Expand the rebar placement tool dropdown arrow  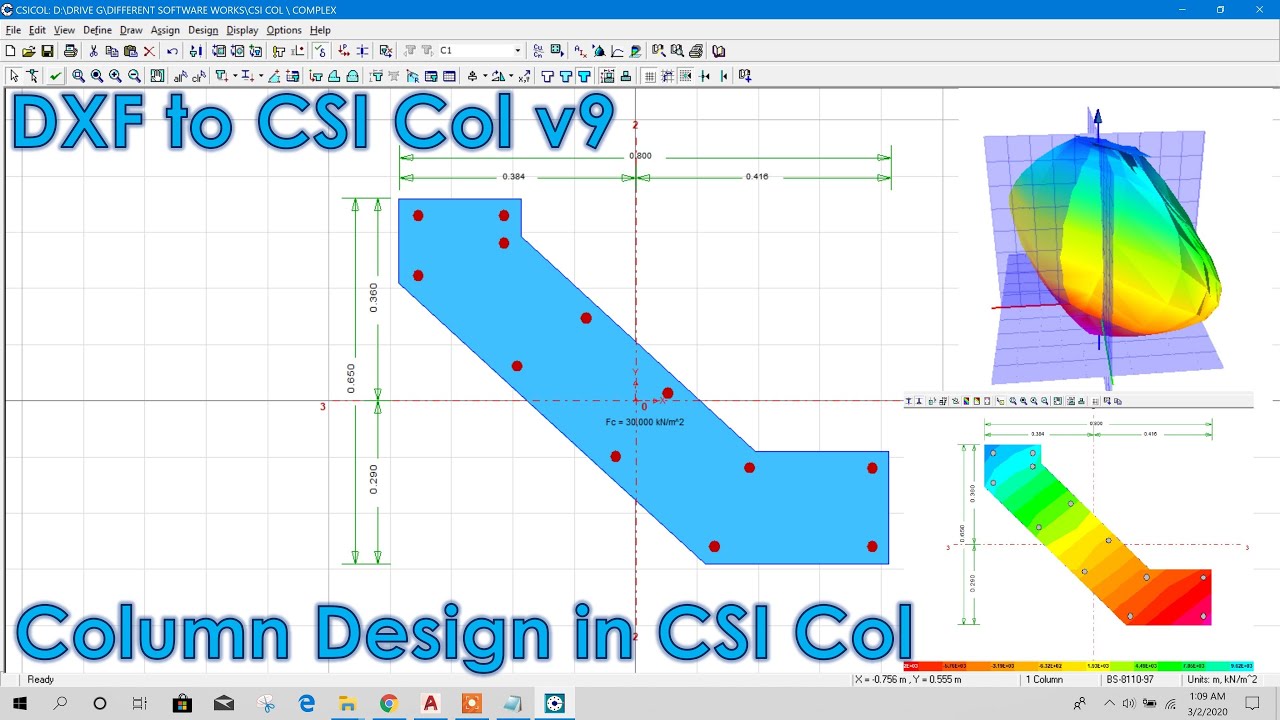(x=234, y=76)
